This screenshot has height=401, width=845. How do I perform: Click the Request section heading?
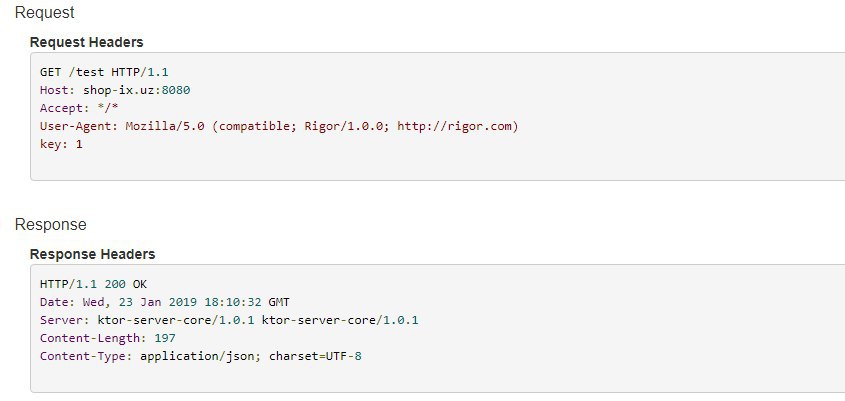44,13
